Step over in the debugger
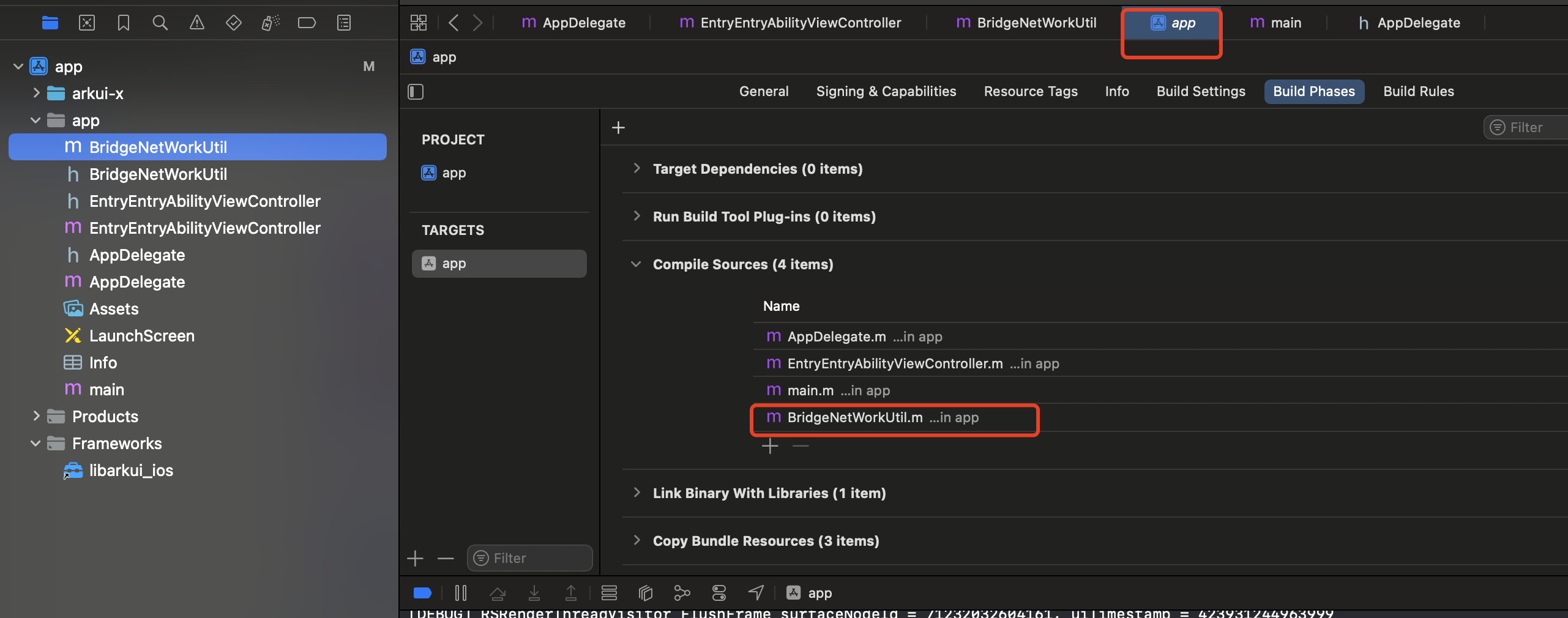 tap(498, 593)
